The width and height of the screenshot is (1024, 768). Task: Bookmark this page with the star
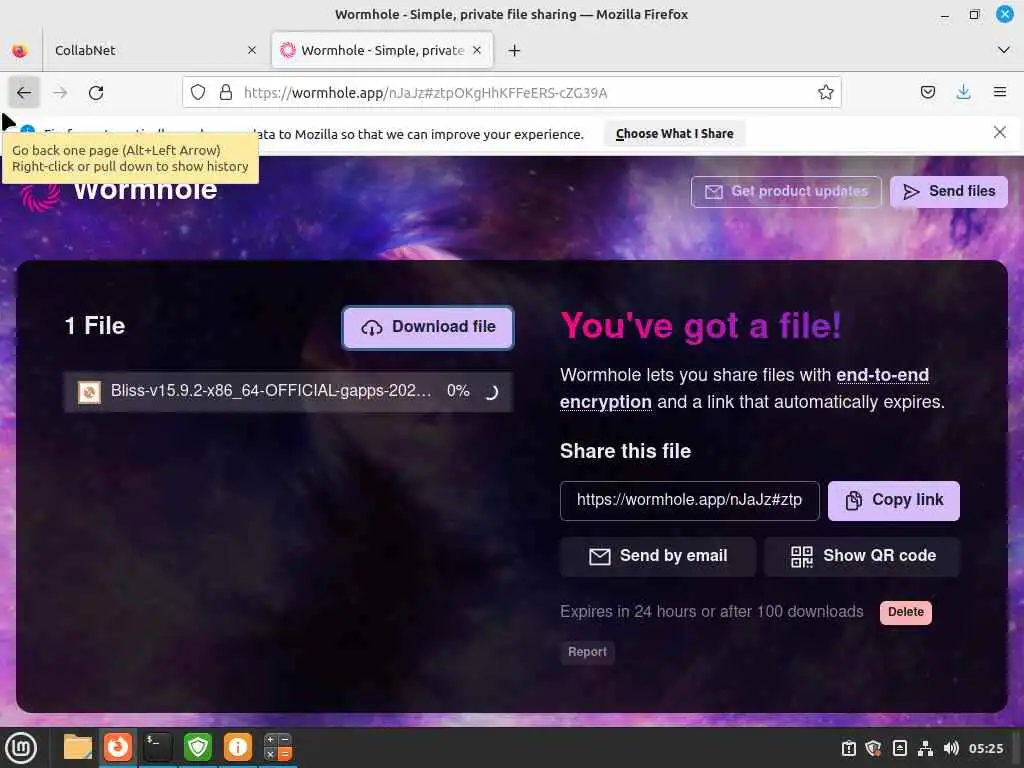[825, 93]
